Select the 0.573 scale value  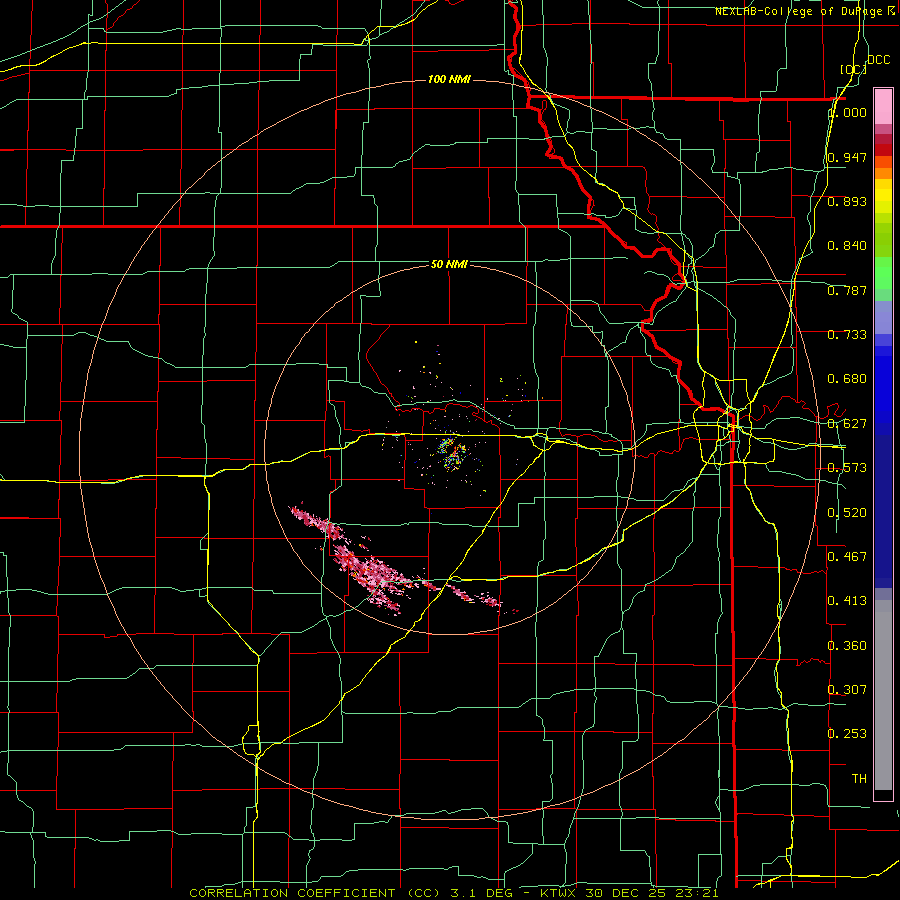pos(847,468)
